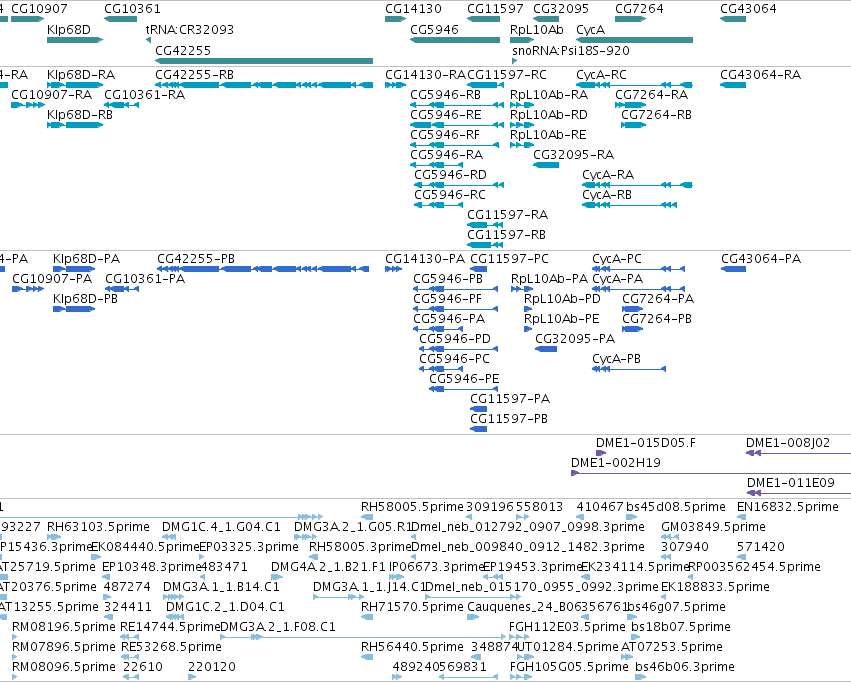Select the CG32095 gene label
The image size is (851, 682).
click(x=561, y=9)
